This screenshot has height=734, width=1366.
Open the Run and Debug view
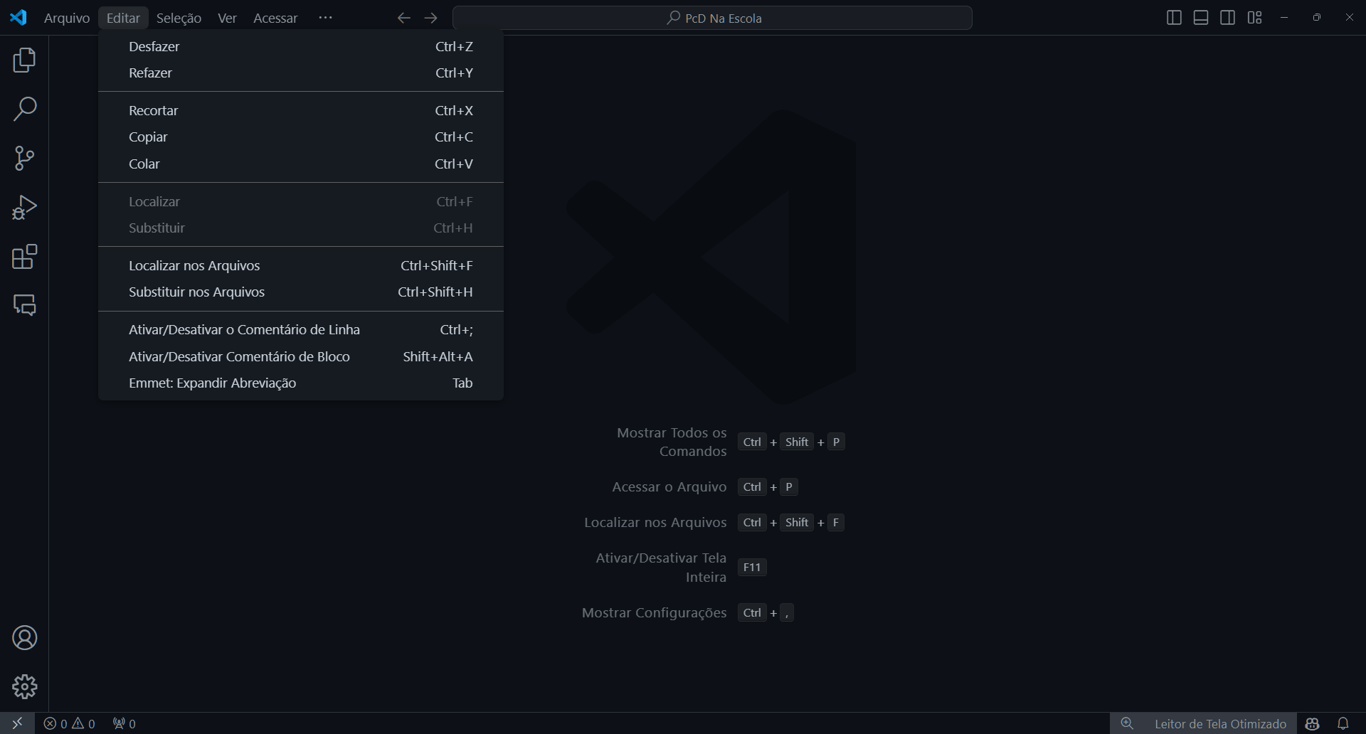pos(24,207)
